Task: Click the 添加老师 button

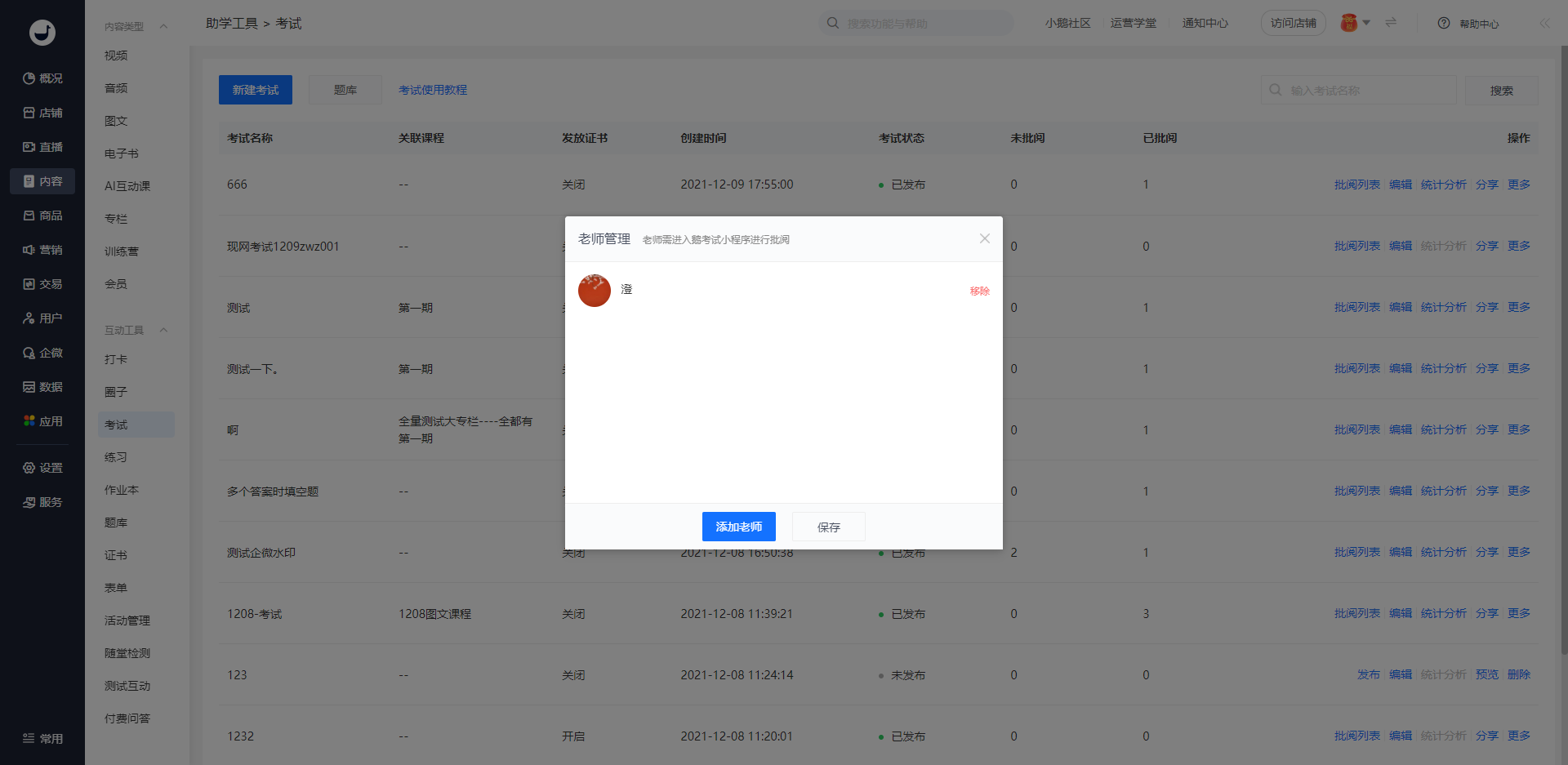Action: 738,527
